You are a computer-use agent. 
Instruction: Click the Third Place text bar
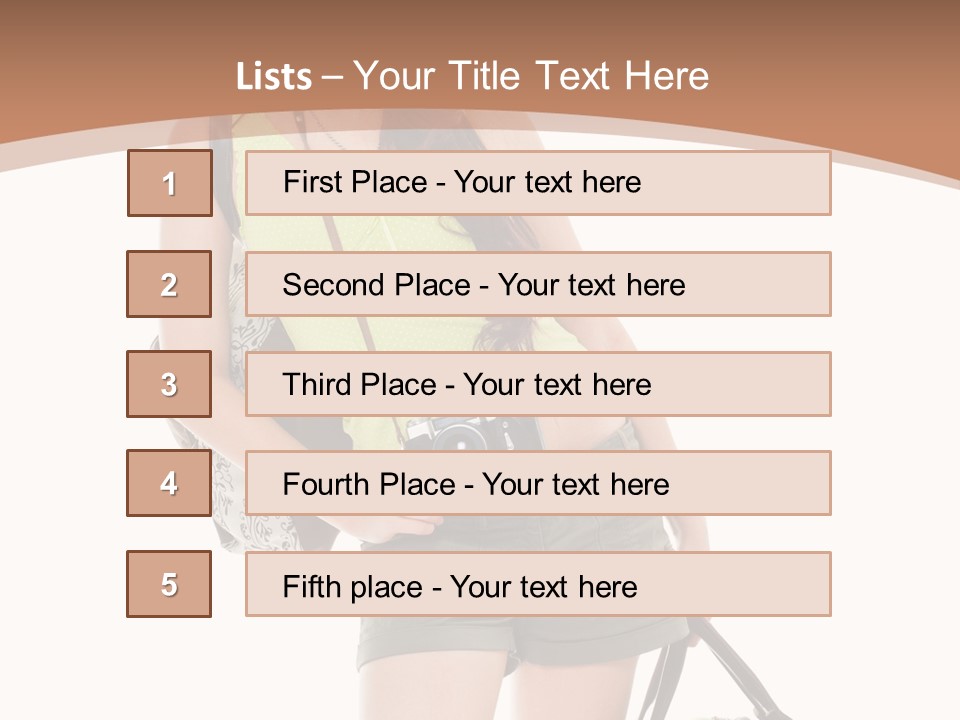pyautogui.click(x=538, y=384)
